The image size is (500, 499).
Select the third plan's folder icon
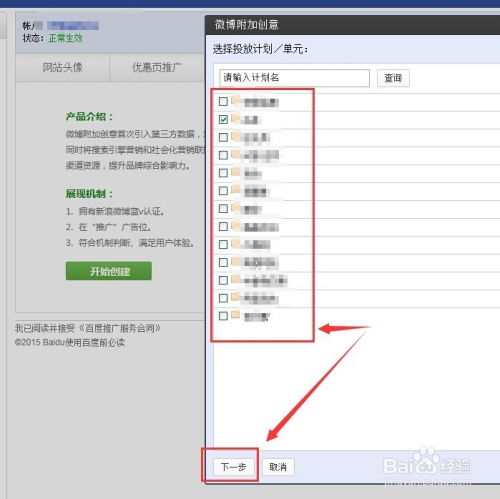(236, 136)
